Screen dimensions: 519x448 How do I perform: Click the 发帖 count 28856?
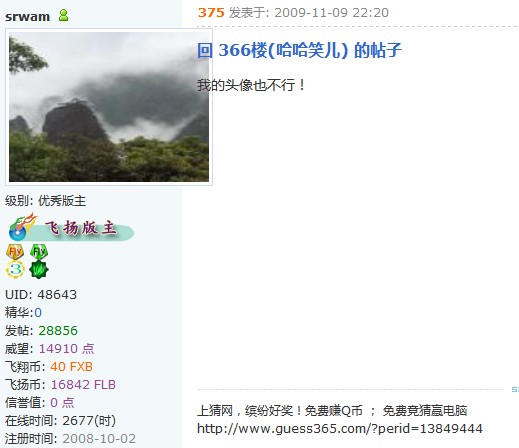(x=58, y=331)
